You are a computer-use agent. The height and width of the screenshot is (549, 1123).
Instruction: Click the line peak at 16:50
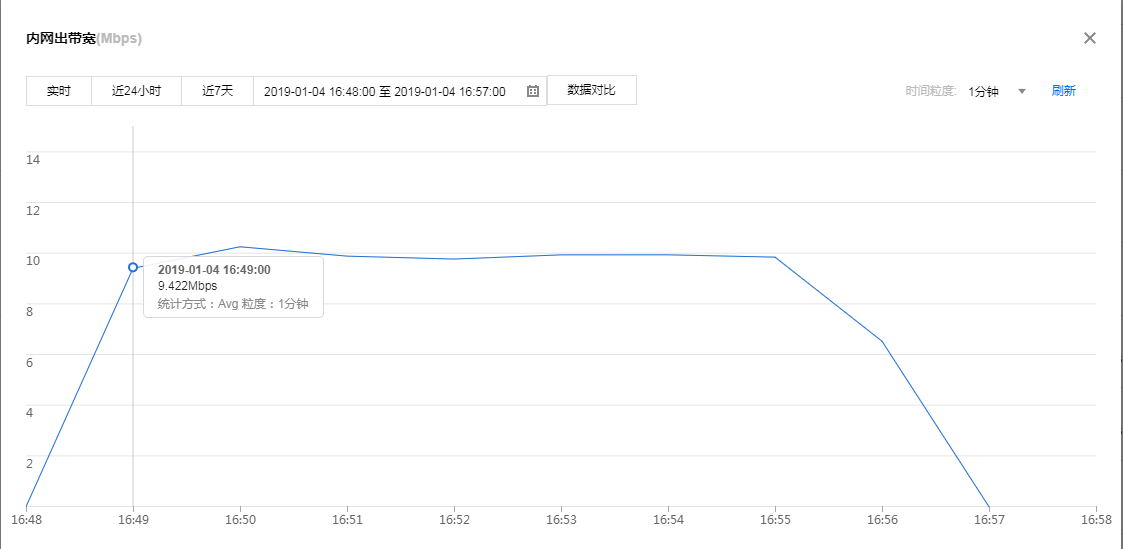click(x=240, y=246)
